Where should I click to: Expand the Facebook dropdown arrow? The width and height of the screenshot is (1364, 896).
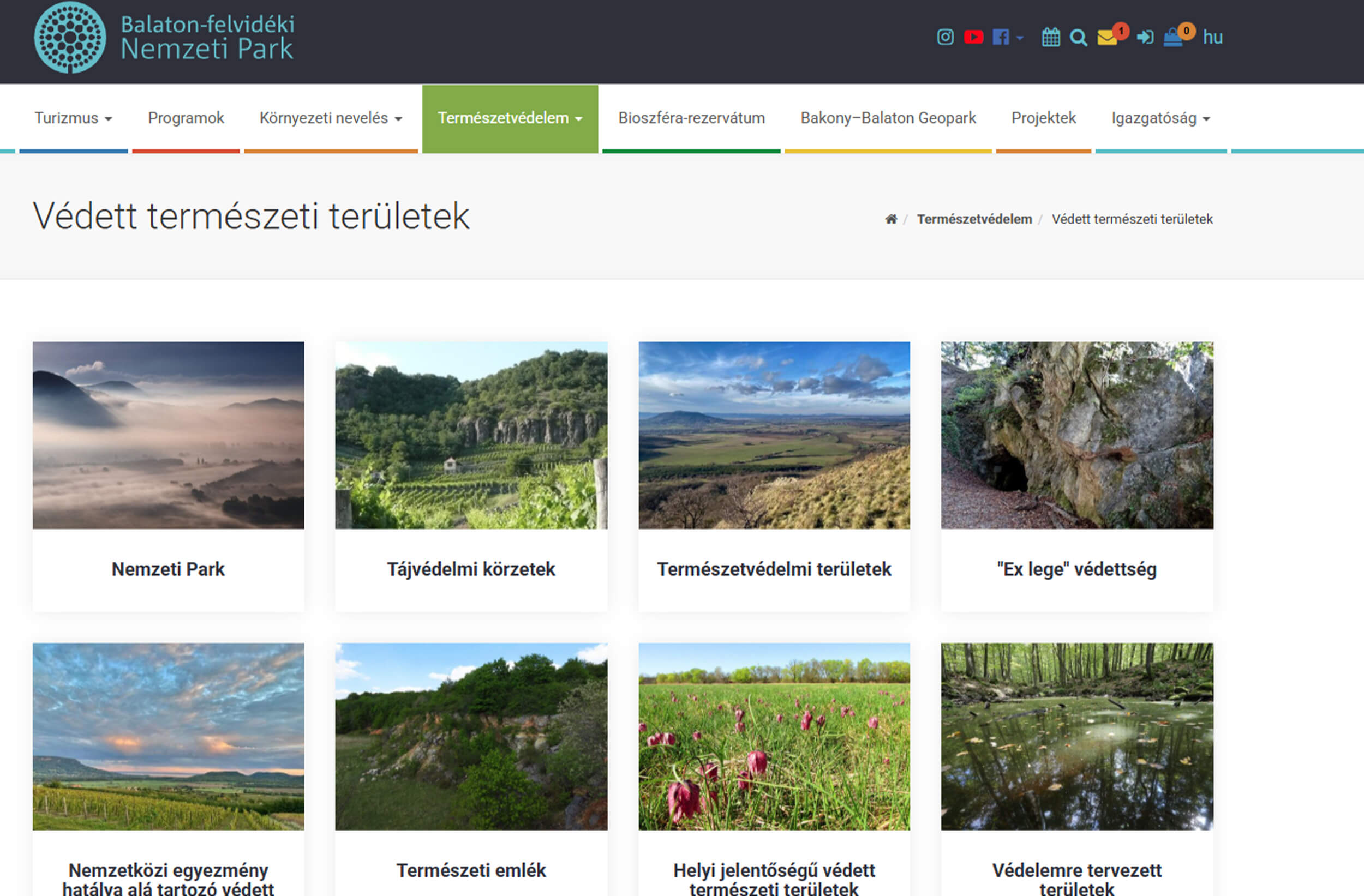coord(1020,38)
